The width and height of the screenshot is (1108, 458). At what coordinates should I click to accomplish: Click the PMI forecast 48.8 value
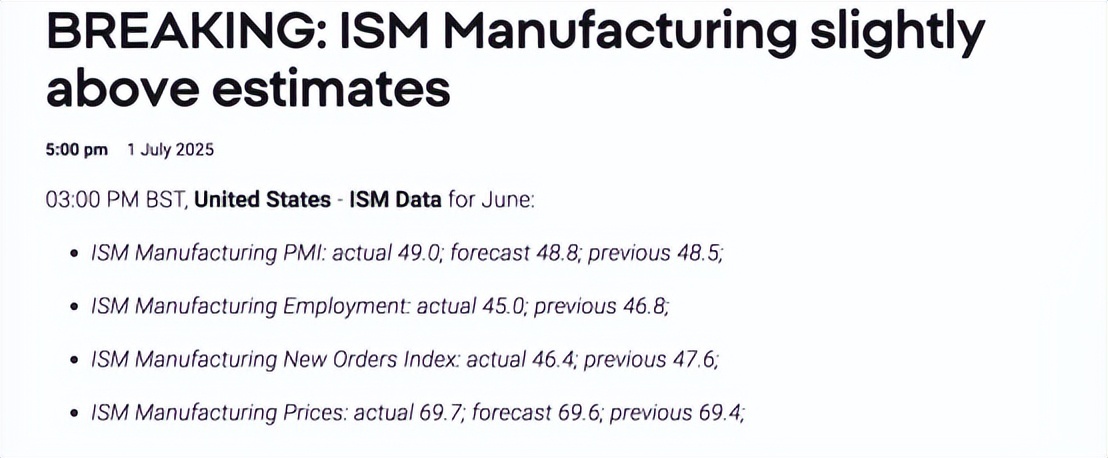pos(516,254)
